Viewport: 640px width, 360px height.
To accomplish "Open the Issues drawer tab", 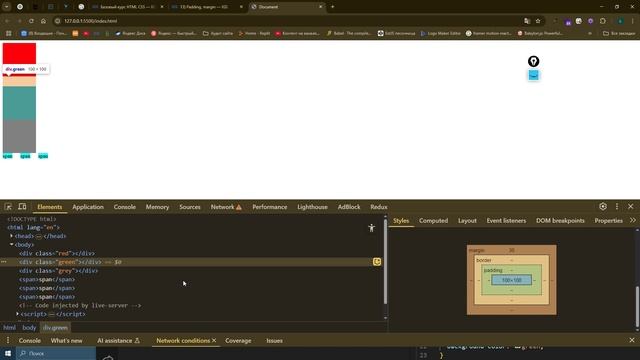I will [x=274, y=340].
